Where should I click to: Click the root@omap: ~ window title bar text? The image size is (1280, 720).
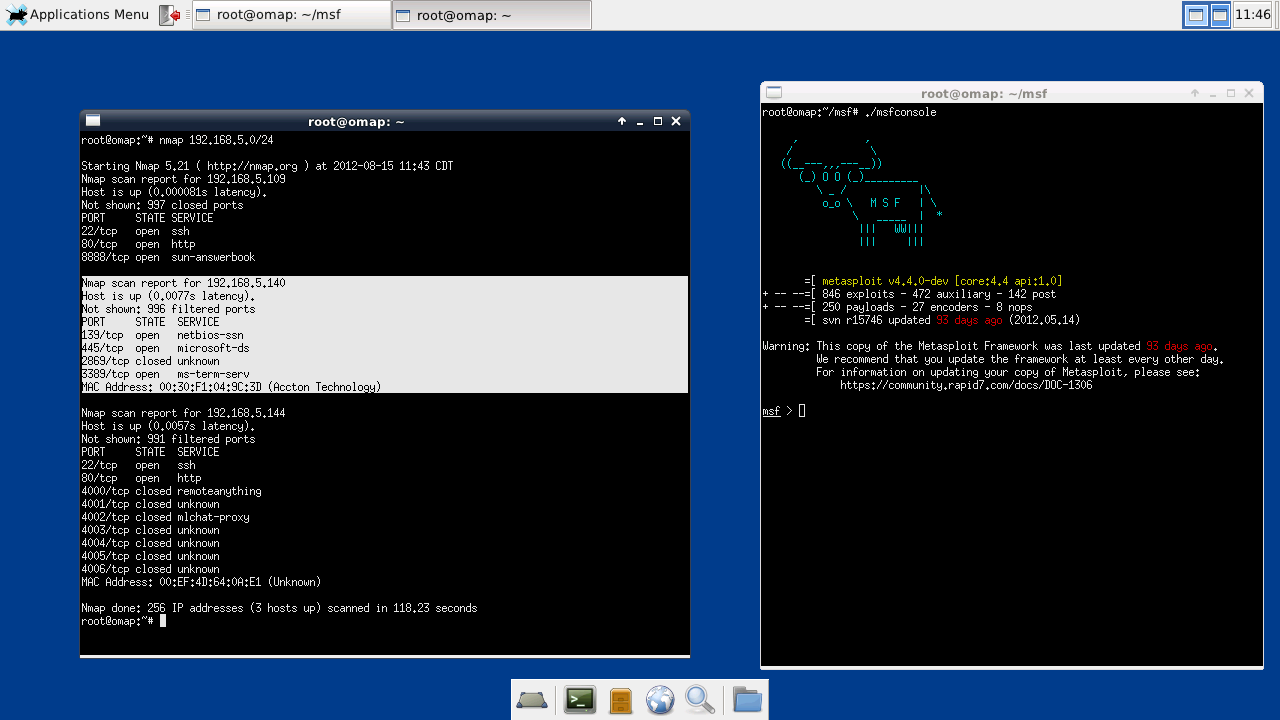356,122
